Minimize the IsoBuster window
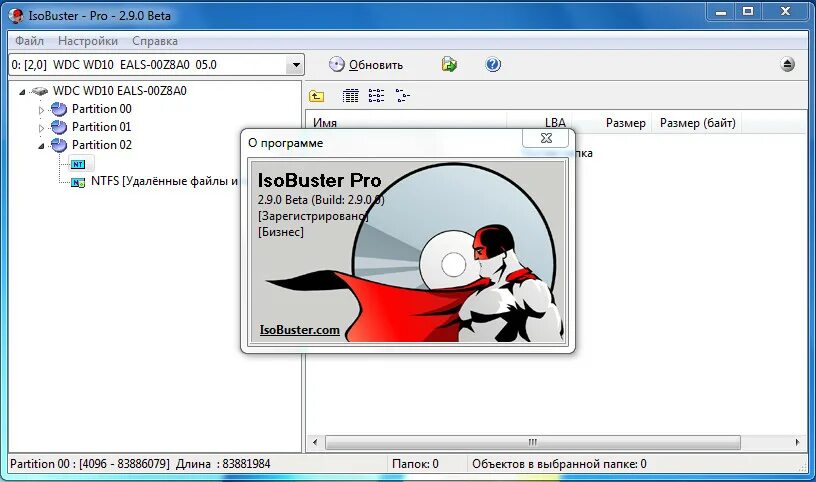Screen dimensions: 816x482 (x=720, y=12)
